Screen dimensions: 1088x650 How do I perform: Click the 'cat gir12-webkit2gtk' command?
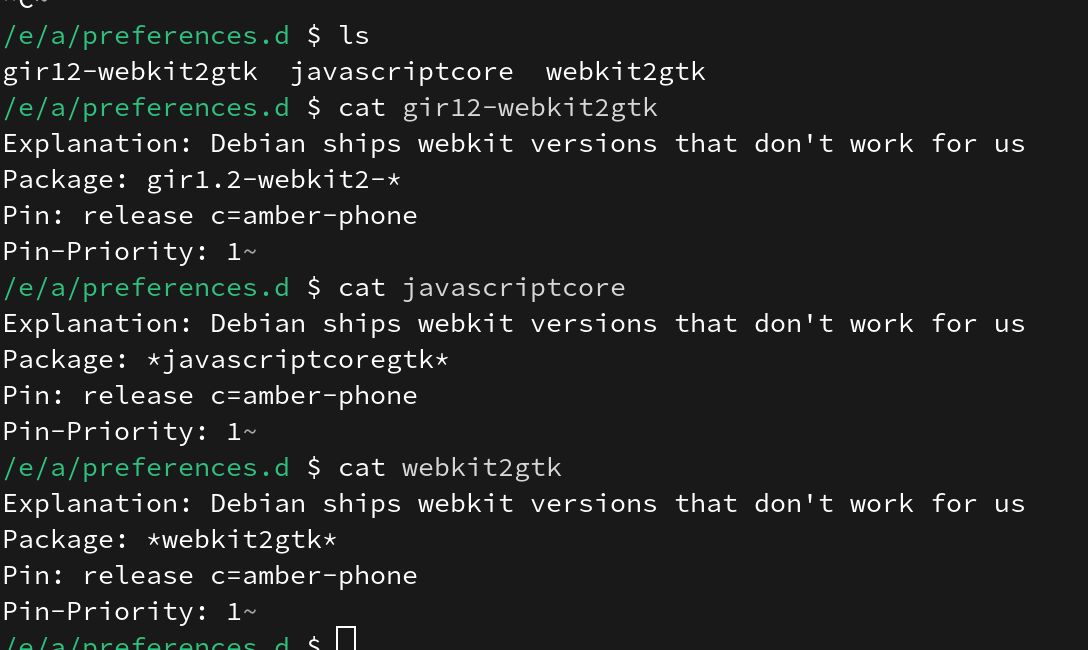[498, 108]
